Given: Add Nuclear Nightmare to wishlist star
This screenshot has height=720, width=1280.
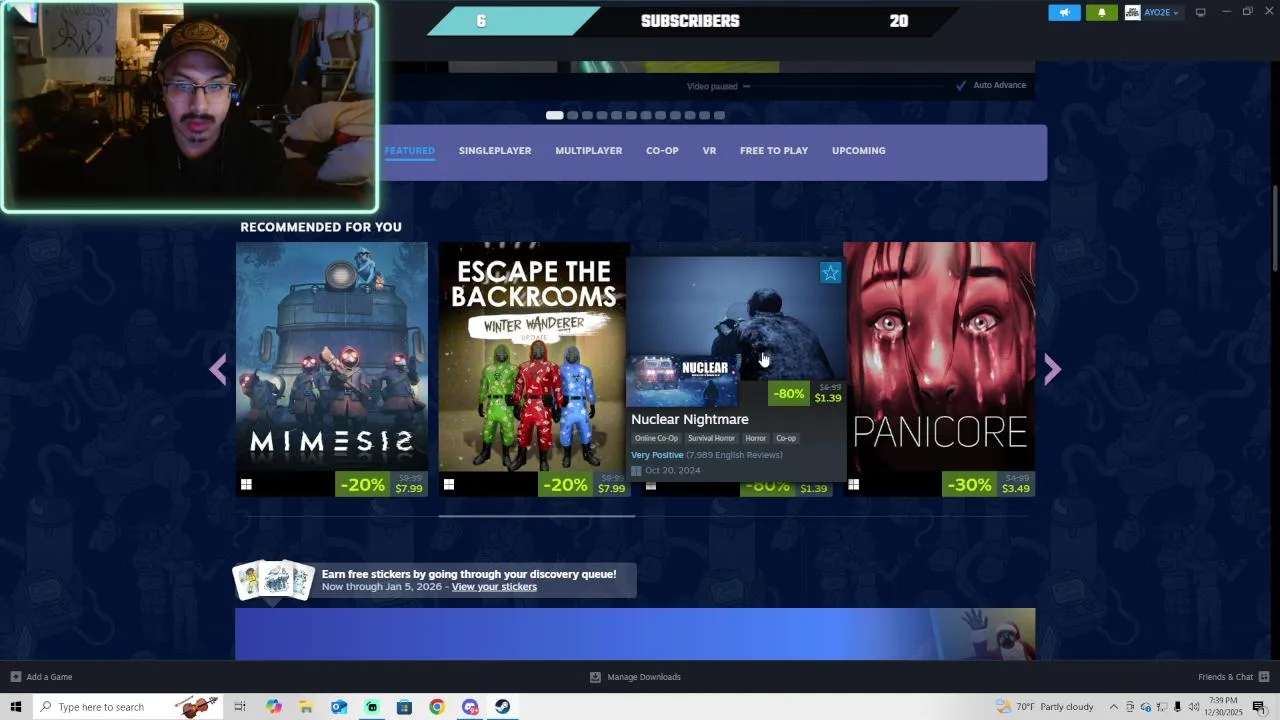Looking at the screenshot, I should click(x=831, y=273).
